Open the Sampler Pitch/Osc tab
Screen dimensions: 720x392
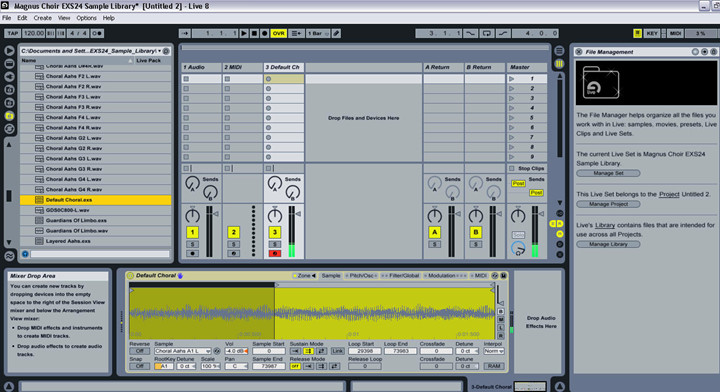[361, 275]
